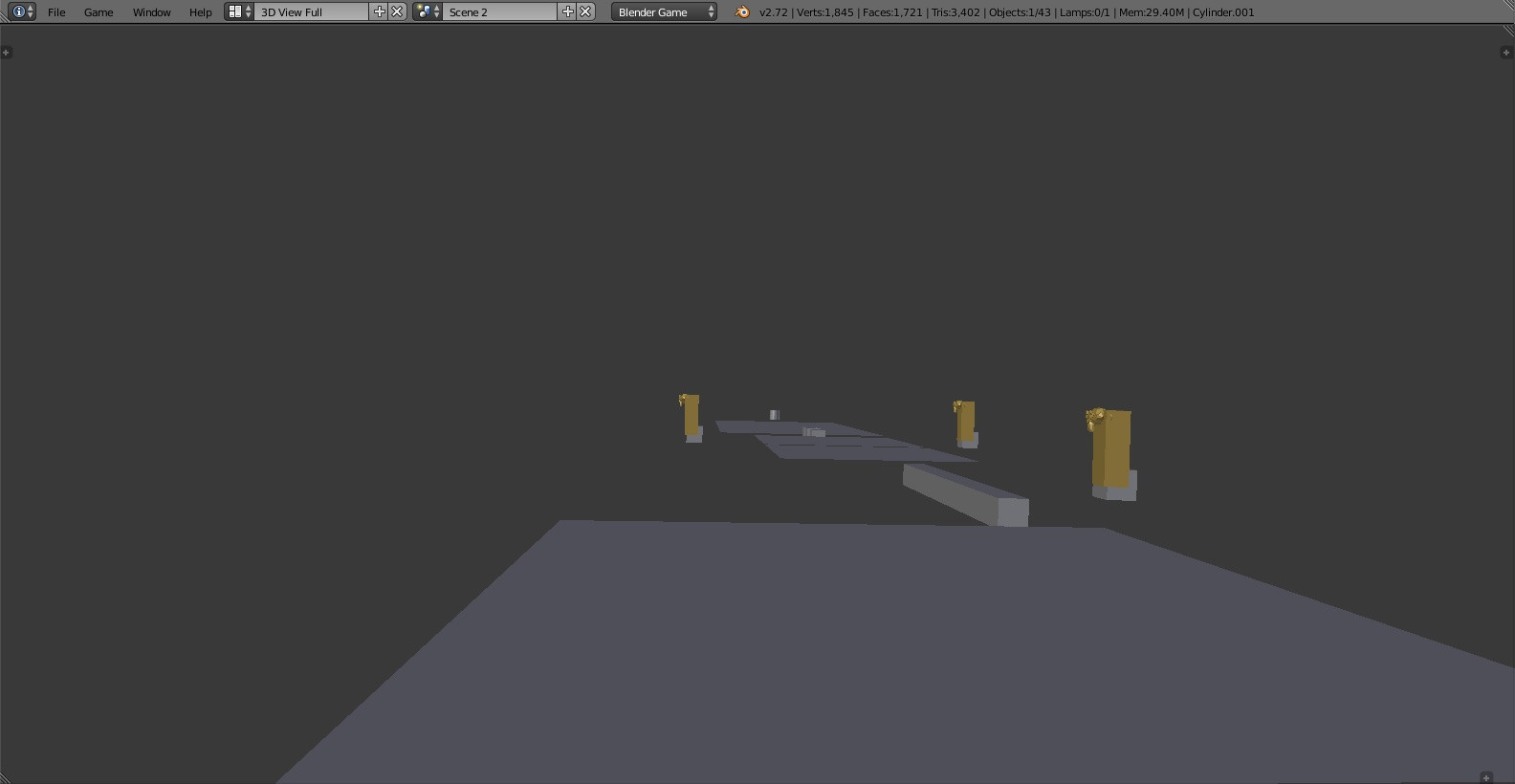The image size is (1515, 784).
Task: Add a new screen layout
Action: click(380, 11)
